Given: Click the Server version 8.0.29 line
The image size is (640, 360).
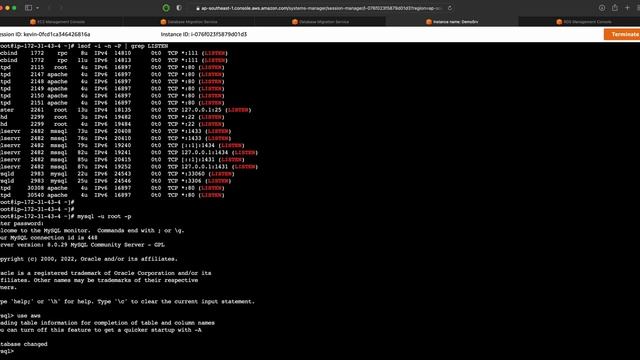Looking at the screenshot, I should pyautogui.click(x=82, y=245).
